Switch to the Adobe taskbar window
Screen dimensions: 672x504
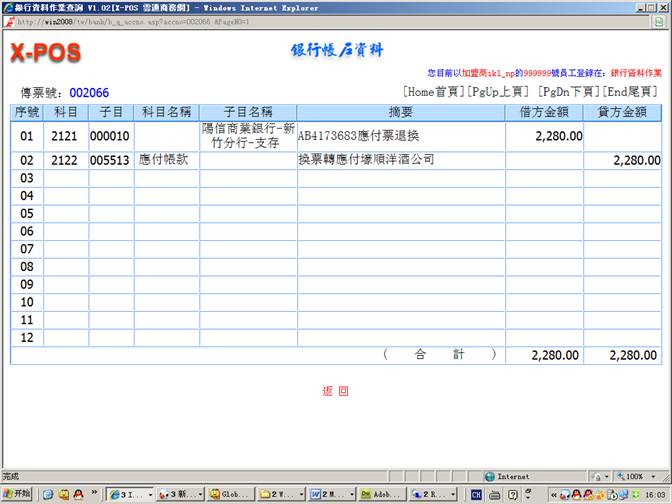point(381,494)
